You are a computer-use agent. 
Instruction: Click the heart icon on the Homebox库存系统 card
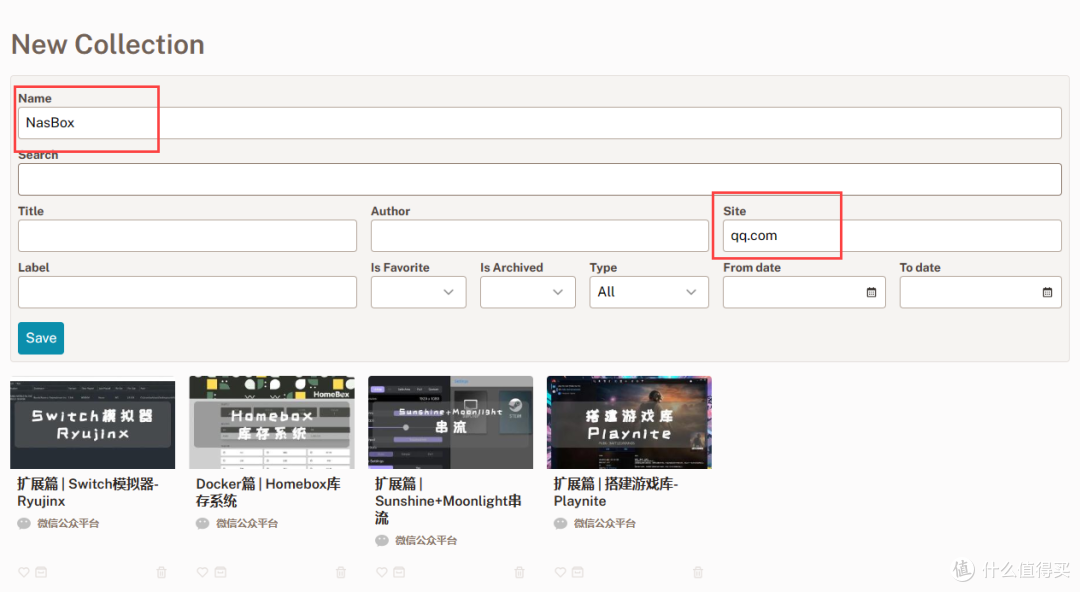coord(203,572)
